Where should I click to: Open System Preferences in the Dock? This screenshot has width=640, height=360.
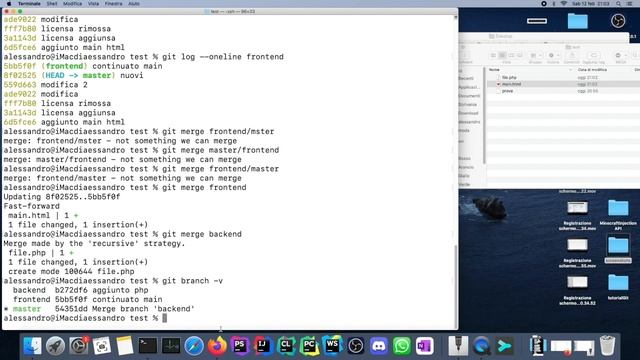click(x=78, y=346)
